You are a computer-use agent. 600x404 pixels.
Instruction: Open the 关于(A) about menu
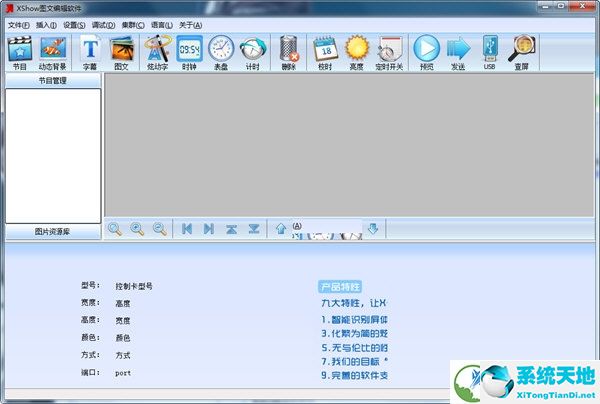[x=191, y=25]
